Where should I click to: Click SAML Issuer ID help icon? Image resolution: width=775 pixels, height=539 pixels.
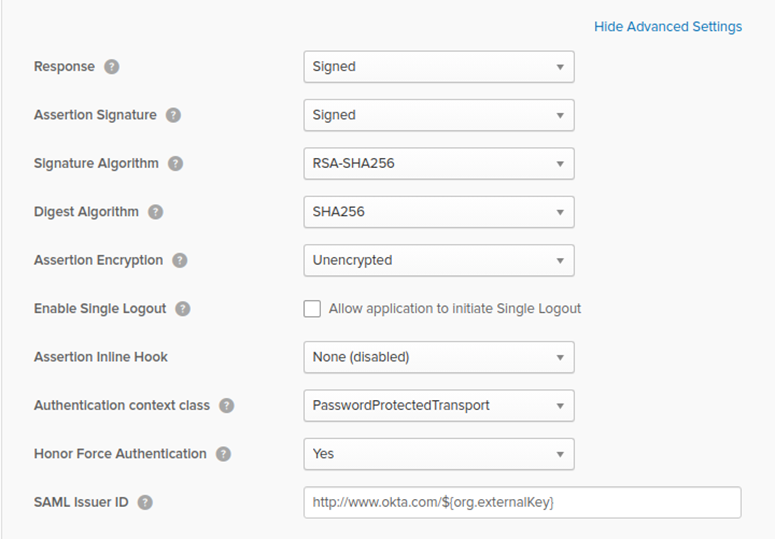(x=145, y=502)
